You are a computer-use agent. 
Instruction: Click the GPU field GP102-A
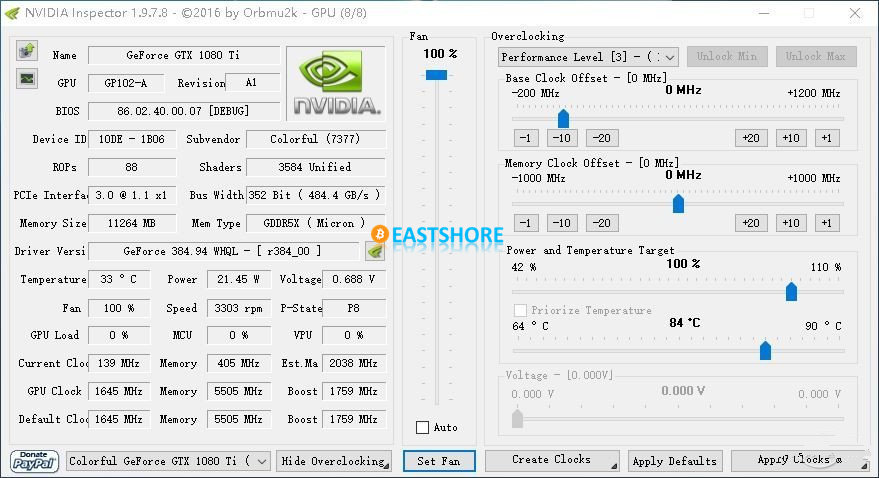click(126, 83)
